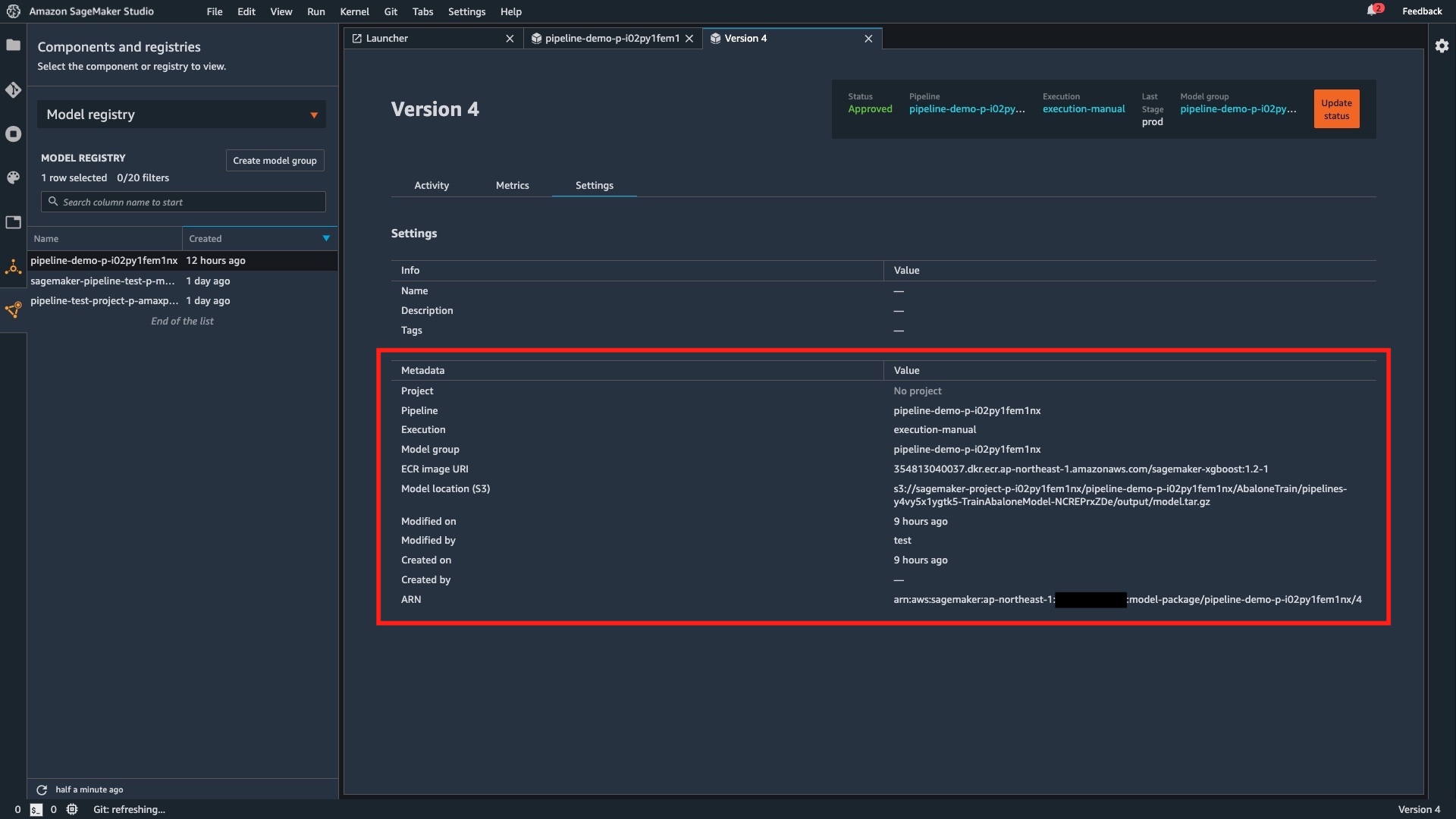The image size is (1456, 819).
Task: Deselect the pipeline-test-project row
Action: (104, 300)
